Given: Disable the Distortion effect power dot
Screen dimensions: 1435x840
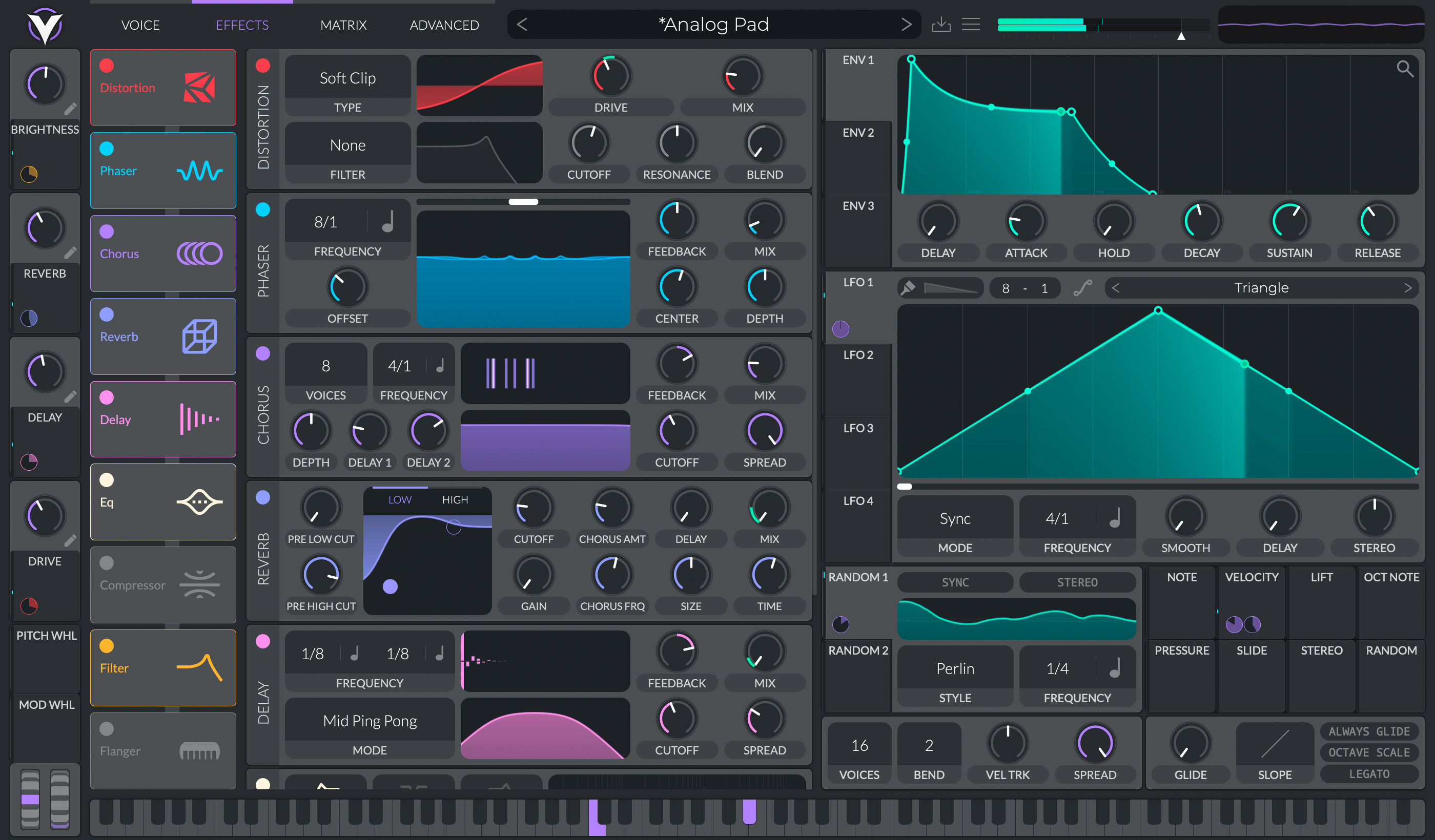Looking at the screenshot, I should (x=107, y=66).
